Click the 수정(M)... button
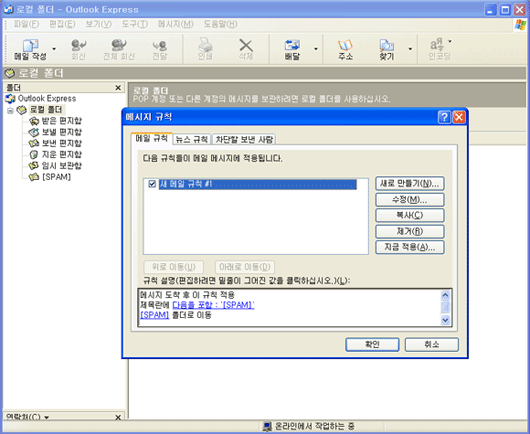The height and width of the screenshot is (434, 530). pos(410,199)
